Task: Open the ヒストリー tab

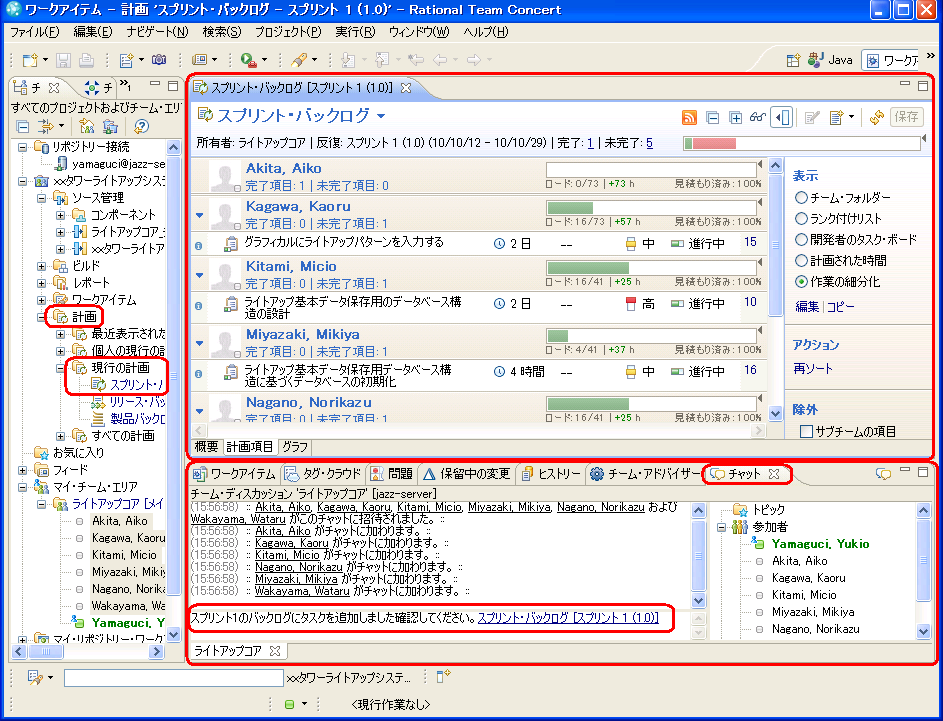Action: coord(551,474)
